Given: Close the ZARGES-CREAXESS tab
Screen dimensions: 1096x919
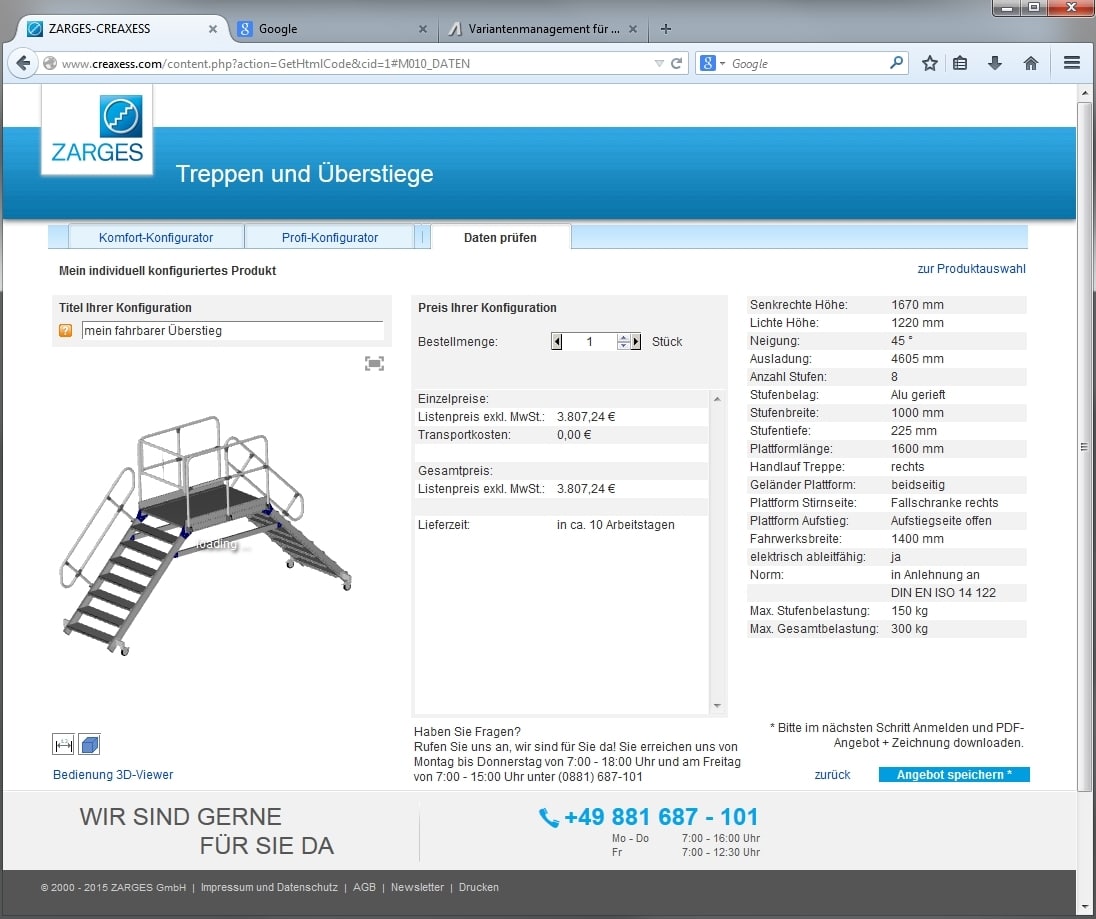Looking at the screenshot, I should pos(212,29).
